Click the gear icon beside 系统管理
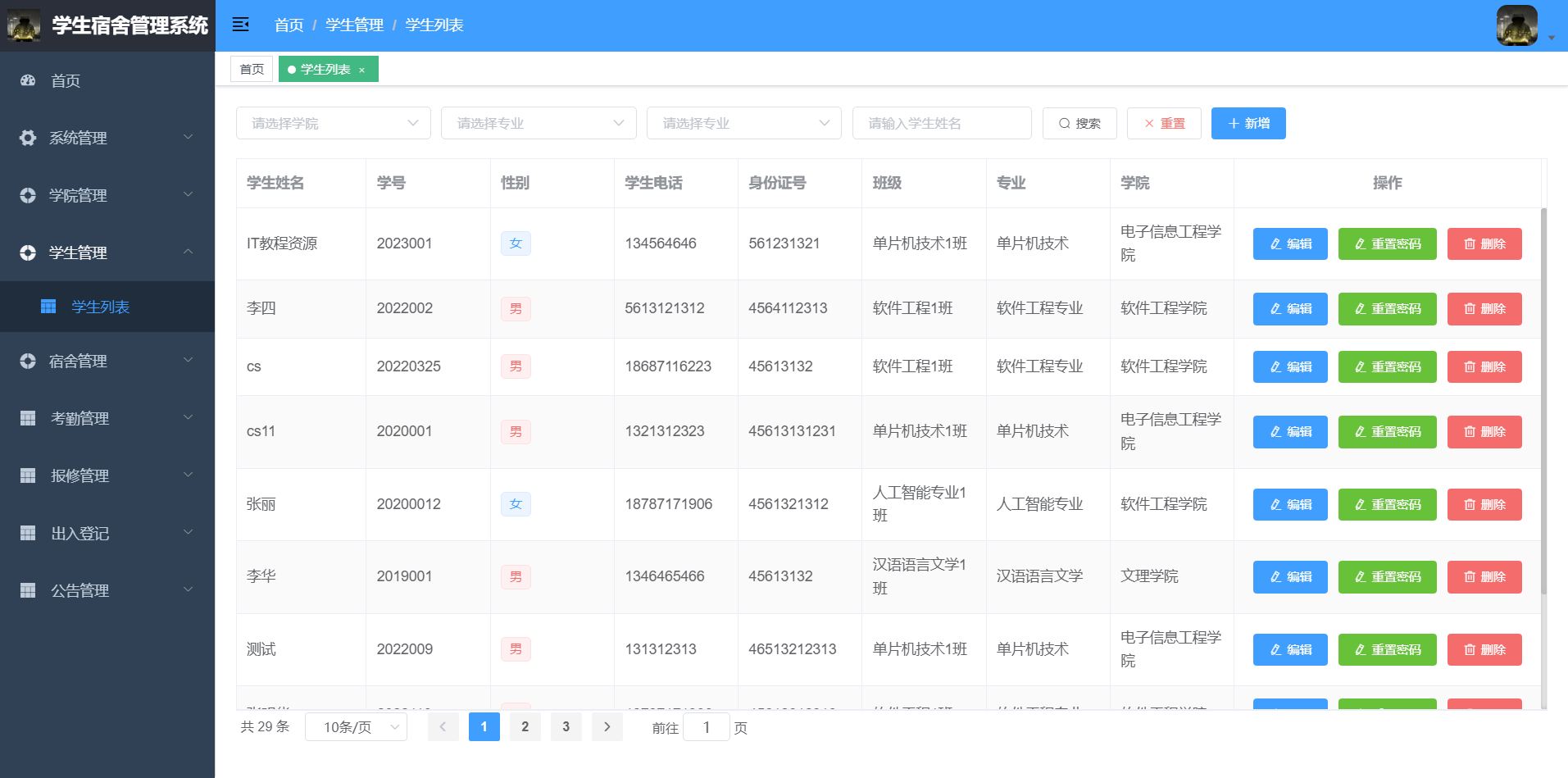Image resolution: width=1568 pixels, height=778 pixels. (x=28, y=138)
